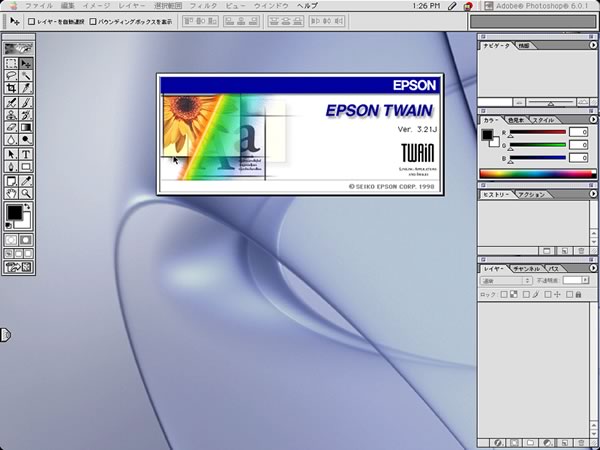This screenshot has height=450, width=600.
Task: Click the Navigator zoom slider
Action: 551,102
